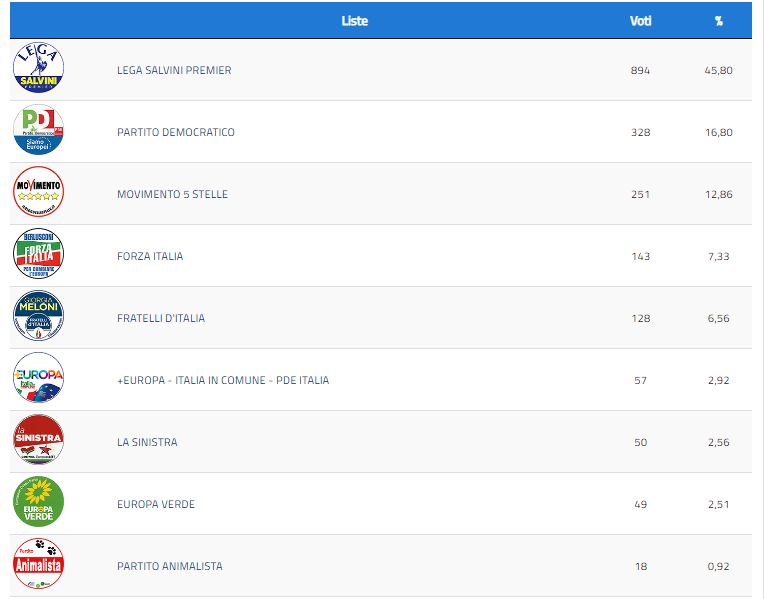
Task: Click the FRATELLI D'ITALIA list name
Action: tap(161, 318)
